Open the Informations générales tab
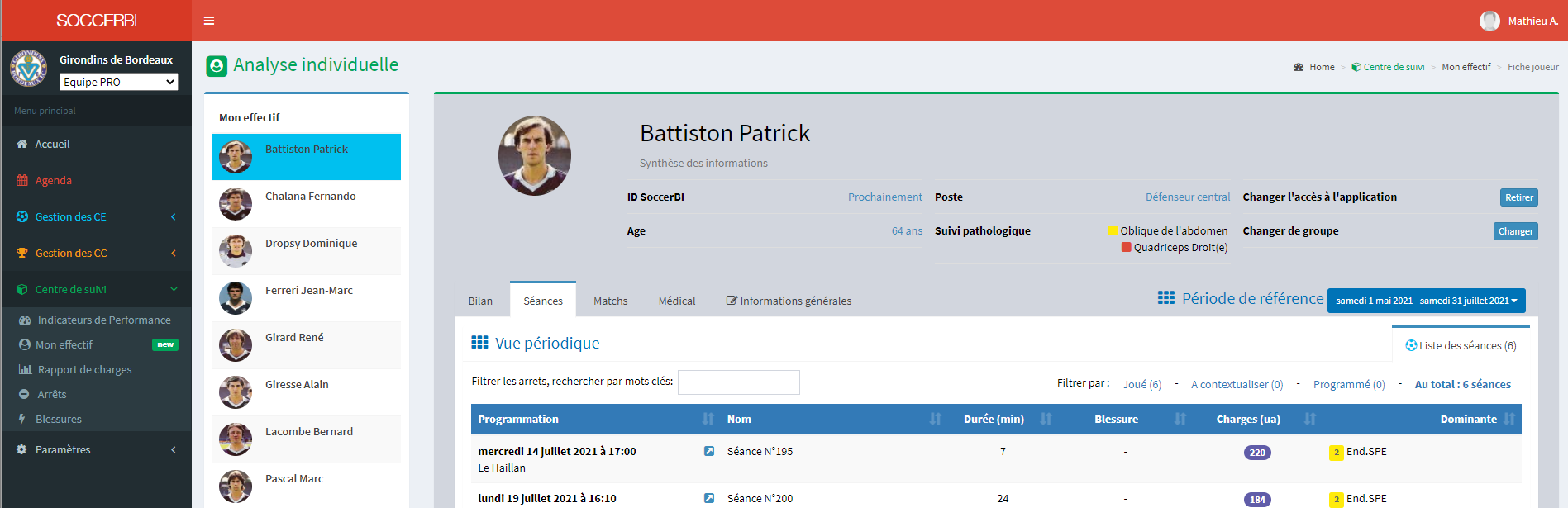 [789, 301]
